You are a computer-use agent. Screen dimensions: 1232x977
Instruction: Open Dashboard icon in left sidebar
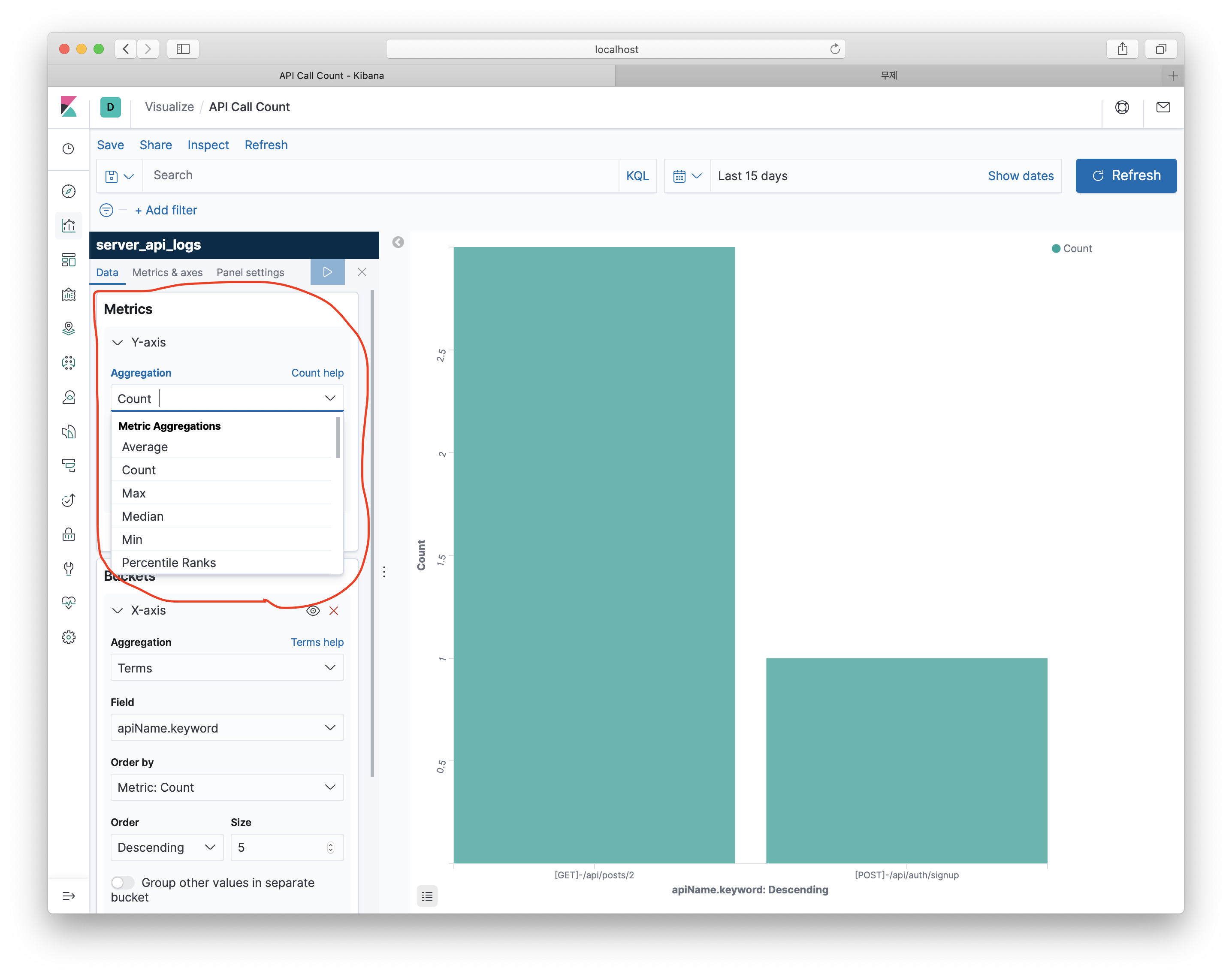coord(69,260)
